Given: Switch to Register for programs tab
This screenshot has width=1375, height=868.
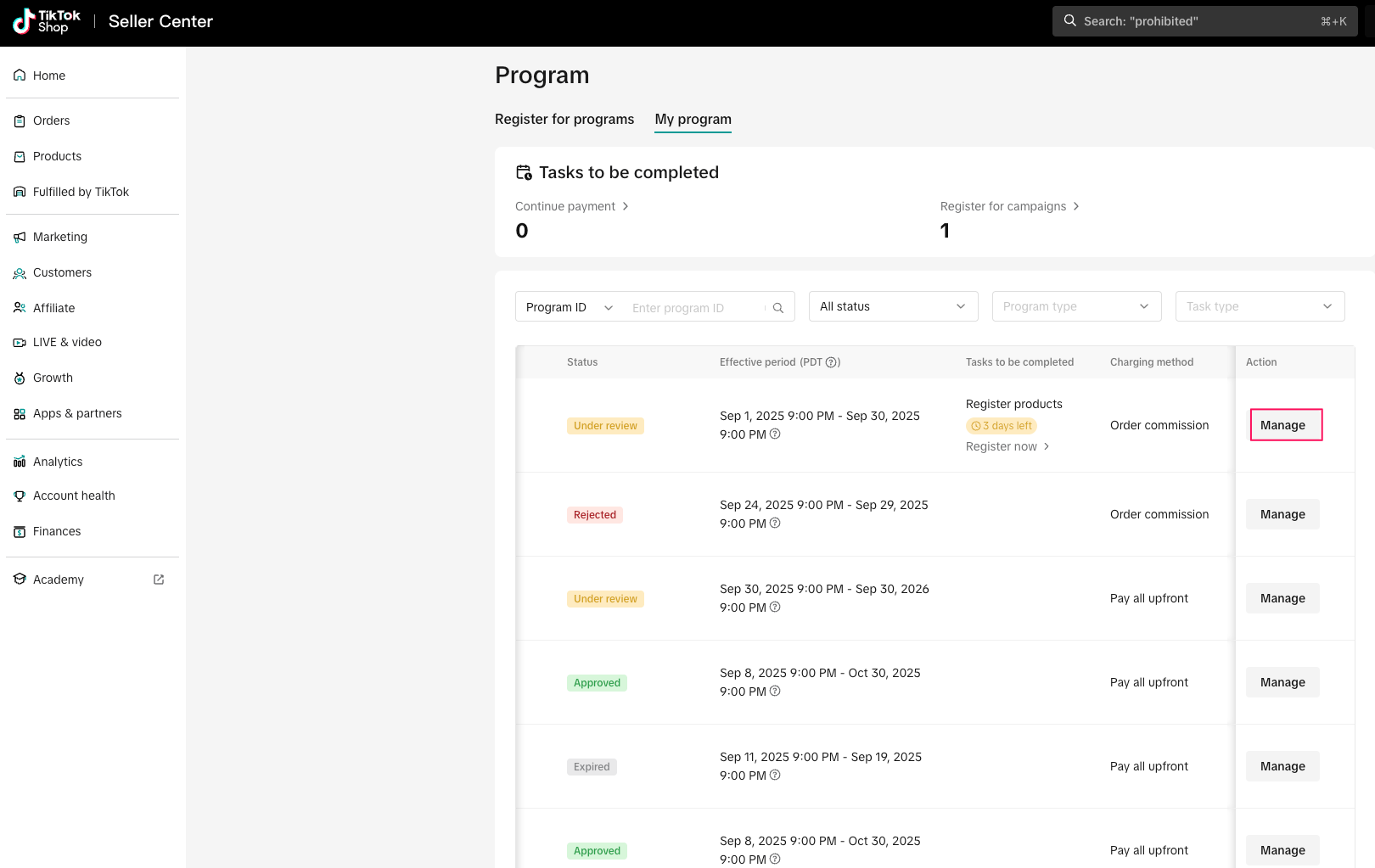Looking at the screenshot, I should click(x=564, y=119).
